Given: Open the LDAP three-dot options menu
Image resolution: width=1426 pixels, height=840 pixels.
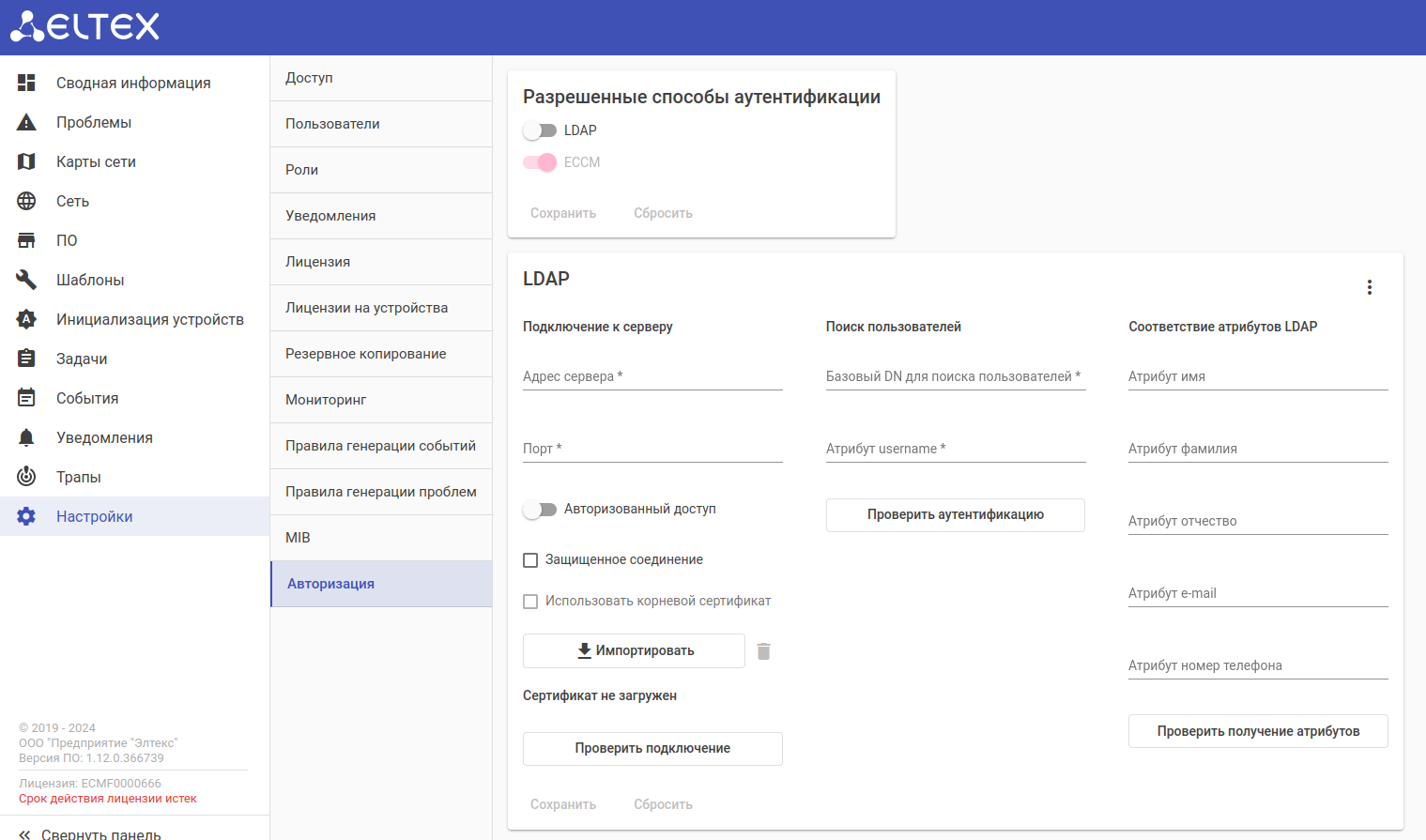Looking at the screenshot, I should [x=1370, y=287].
